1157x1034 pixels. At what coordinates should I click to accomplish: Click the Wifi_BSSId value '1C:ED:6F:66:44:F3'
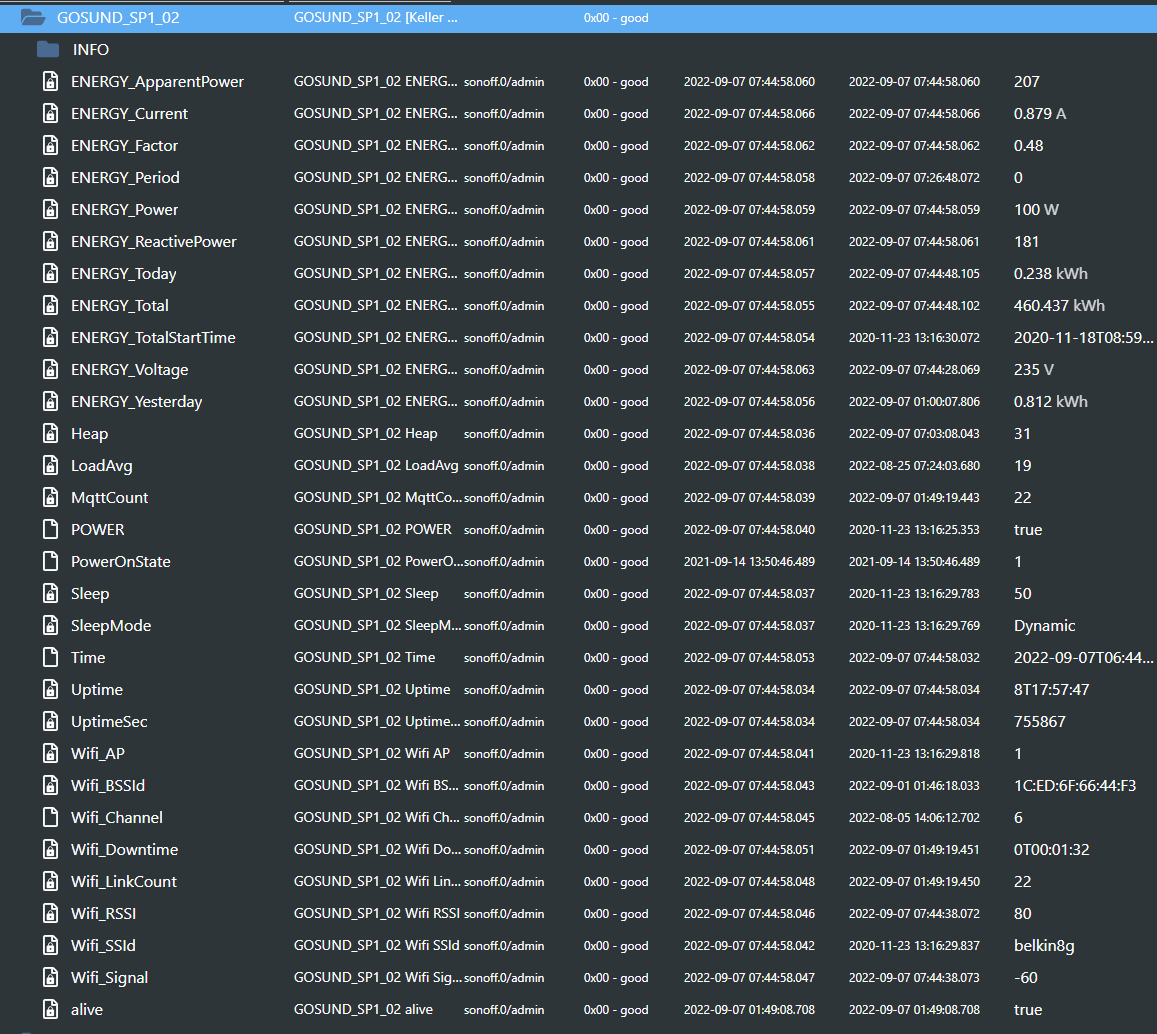click(x=1075, y=785)
